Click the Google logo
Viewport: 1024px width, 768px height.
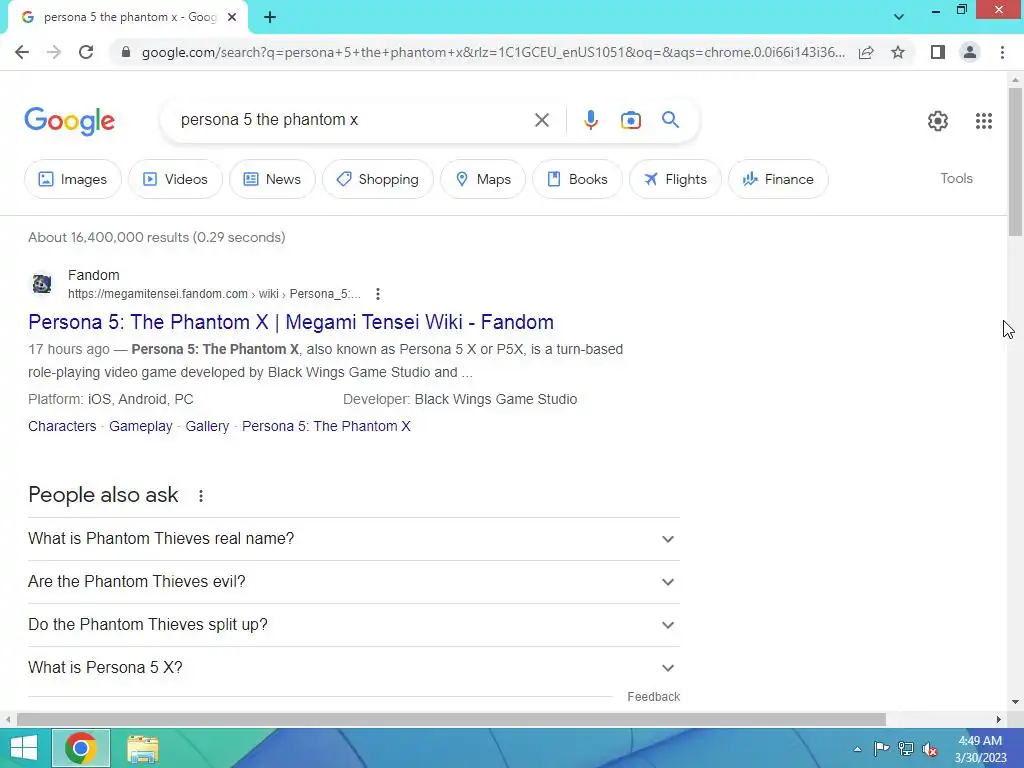point(70,121)
